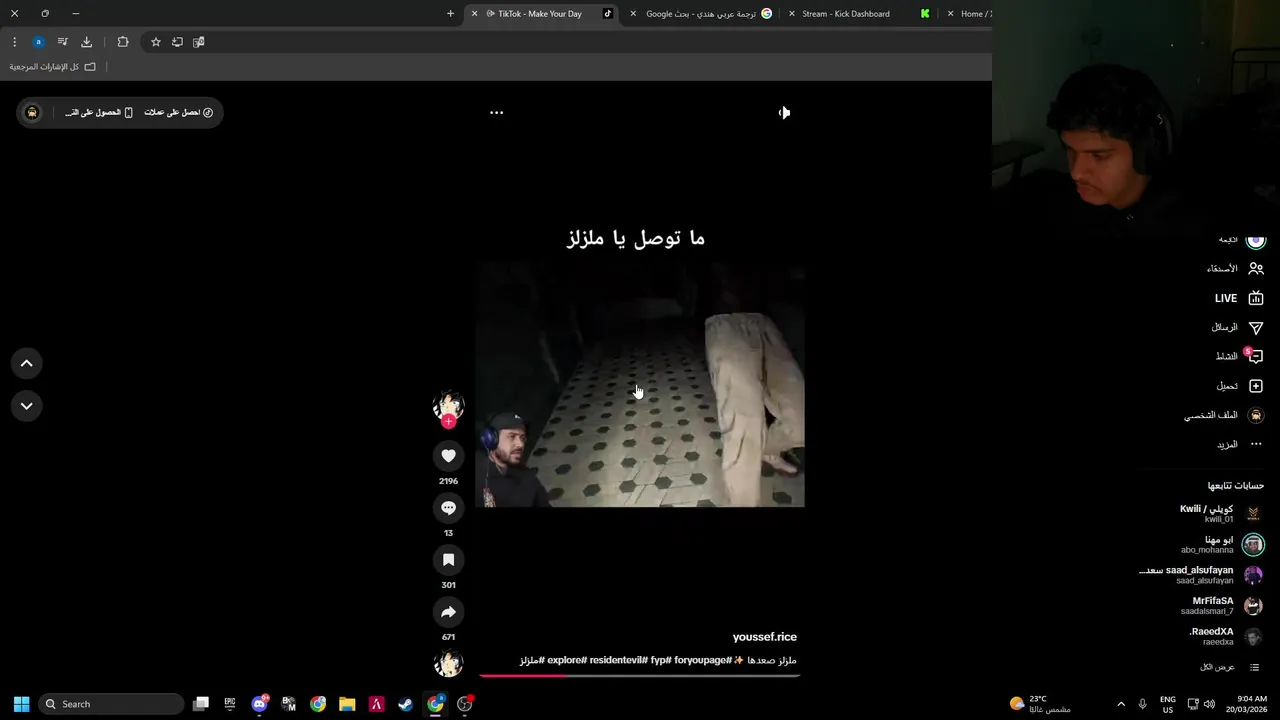
Task: Switch to Stream - Kick Dashboard tab
Action: pyautogui.click(x=858, y=14)
